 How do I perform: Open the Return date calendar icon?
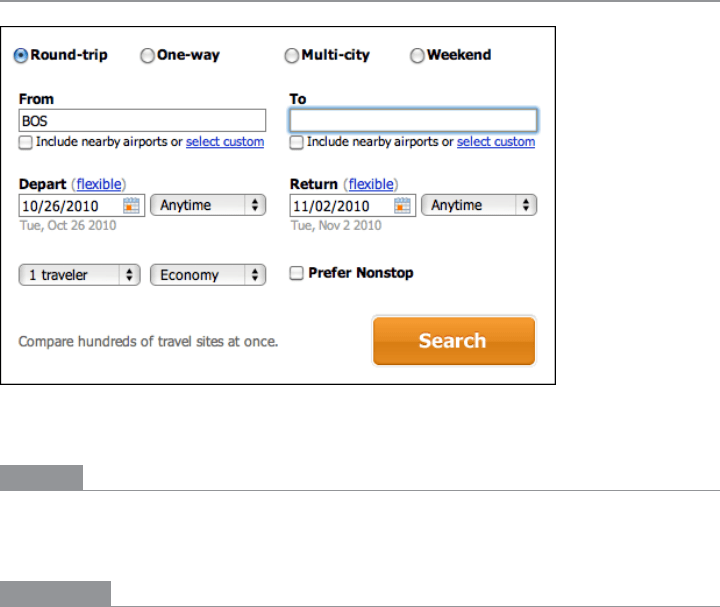tap(402, 205)
